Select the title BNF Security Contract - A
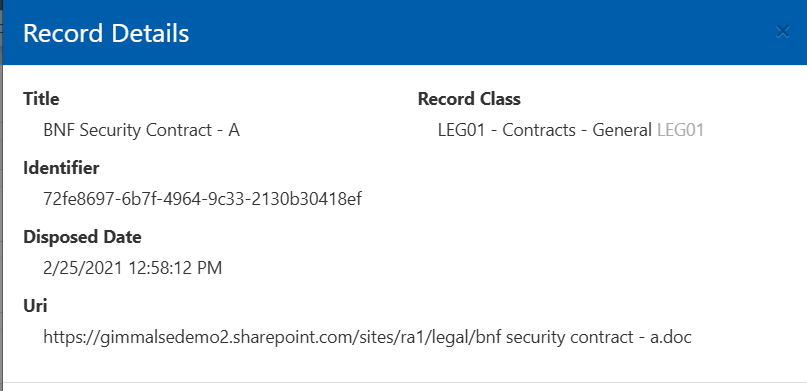The image size is (807, 391). pyautogui.click(x=142, y=130)
